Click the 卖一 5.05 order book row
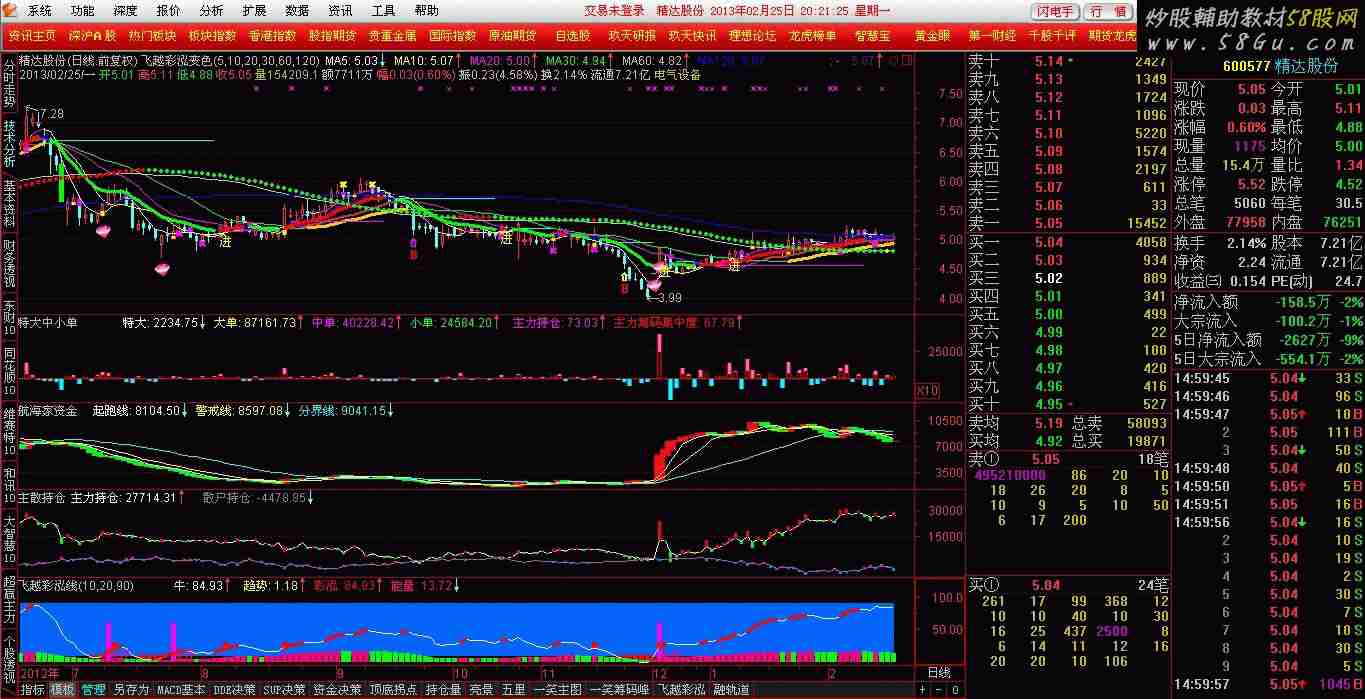 (1067, 223)
